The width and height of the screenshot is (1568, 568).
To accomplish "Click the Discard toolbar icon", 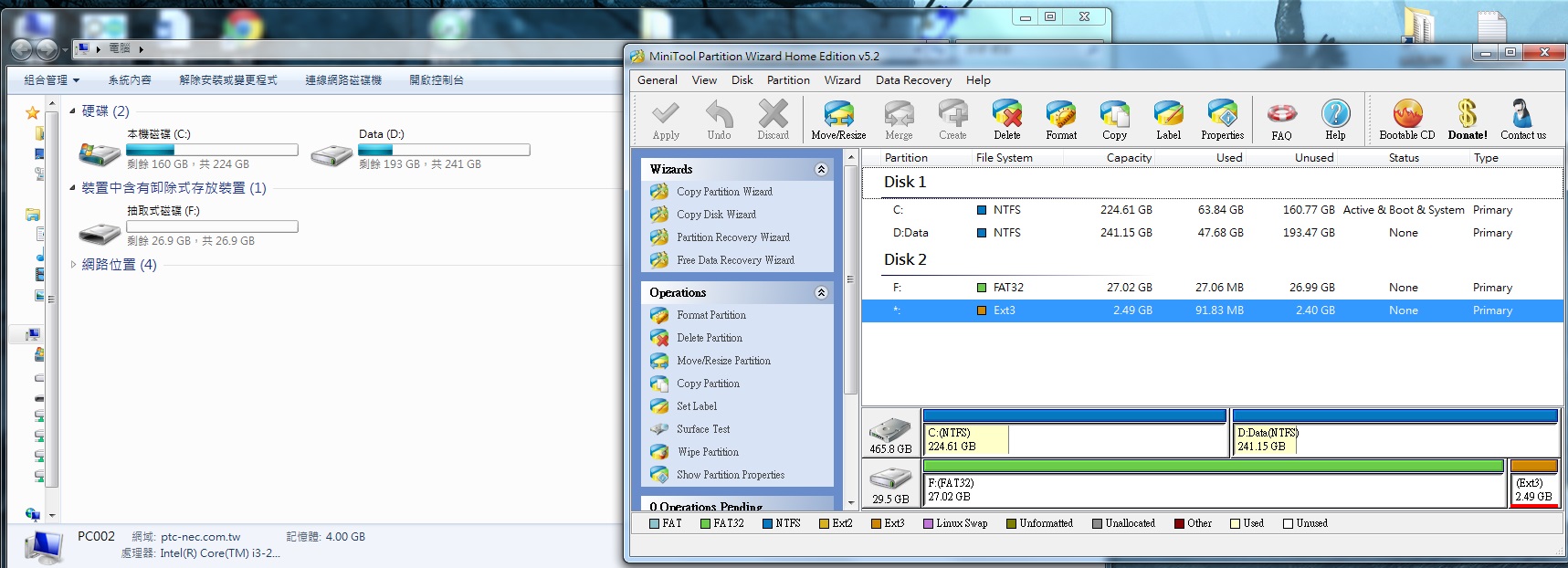I will coord(773,120).
